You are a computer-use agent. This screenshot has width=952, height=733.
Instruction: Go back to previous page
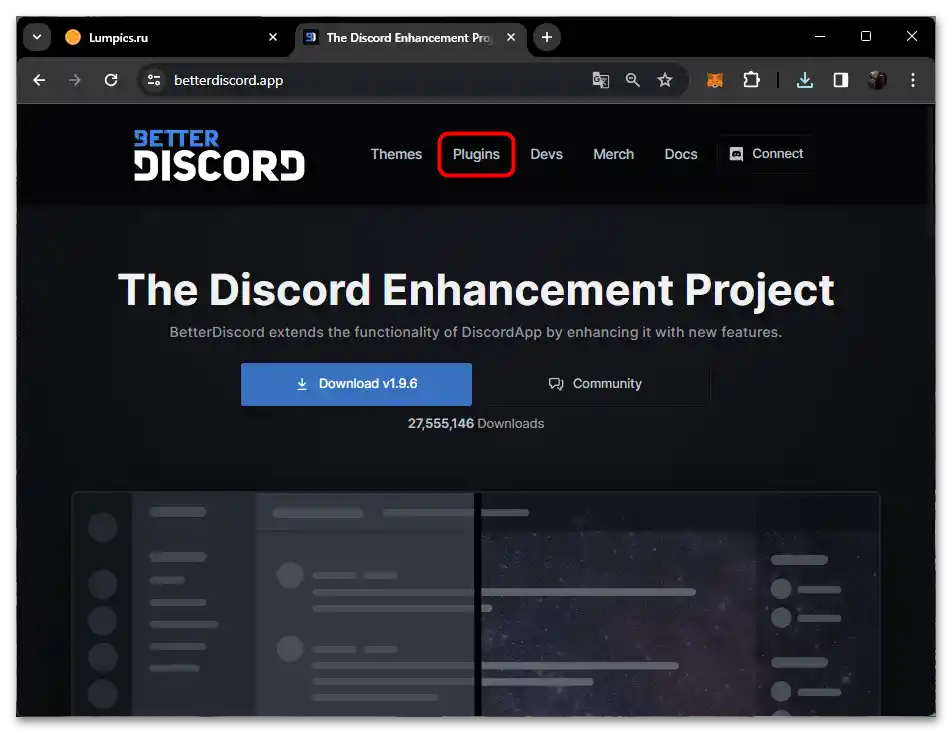click(39, 80)
